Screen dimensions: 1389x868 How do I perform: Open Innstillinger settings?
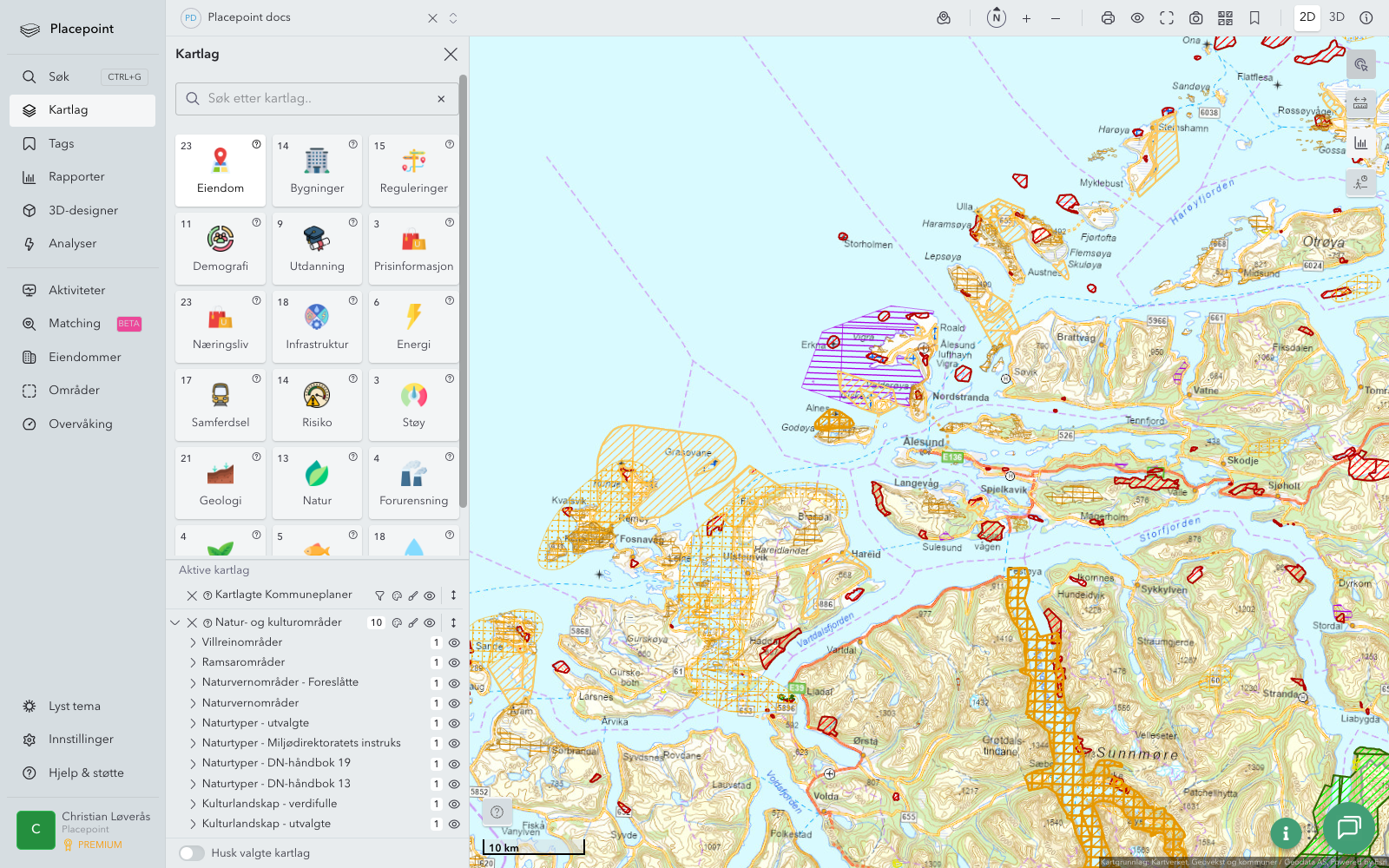[x=82, y=740]
